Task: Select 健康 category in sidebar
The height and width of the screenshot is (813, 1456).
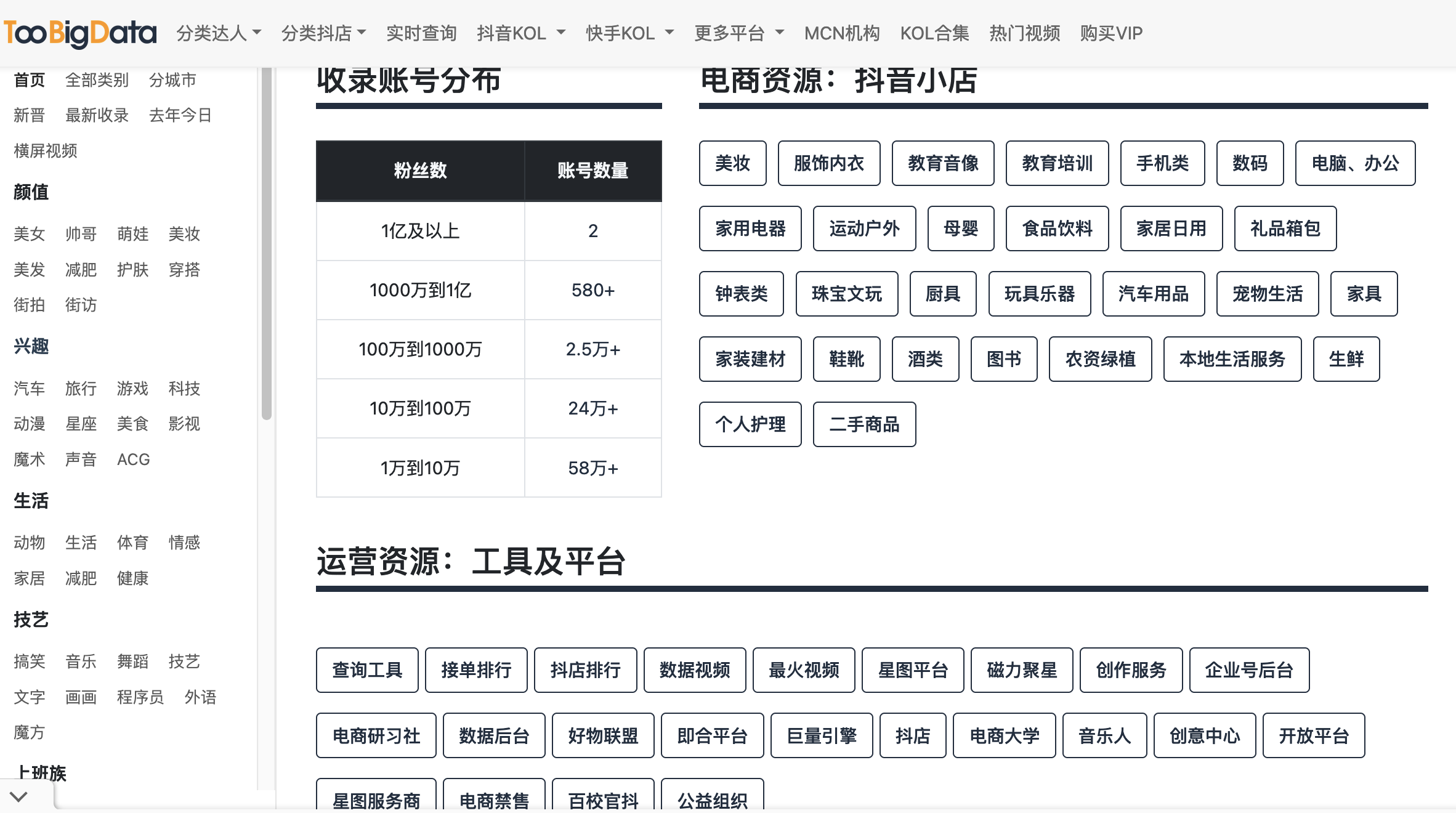Action: (x=133, y=578)
